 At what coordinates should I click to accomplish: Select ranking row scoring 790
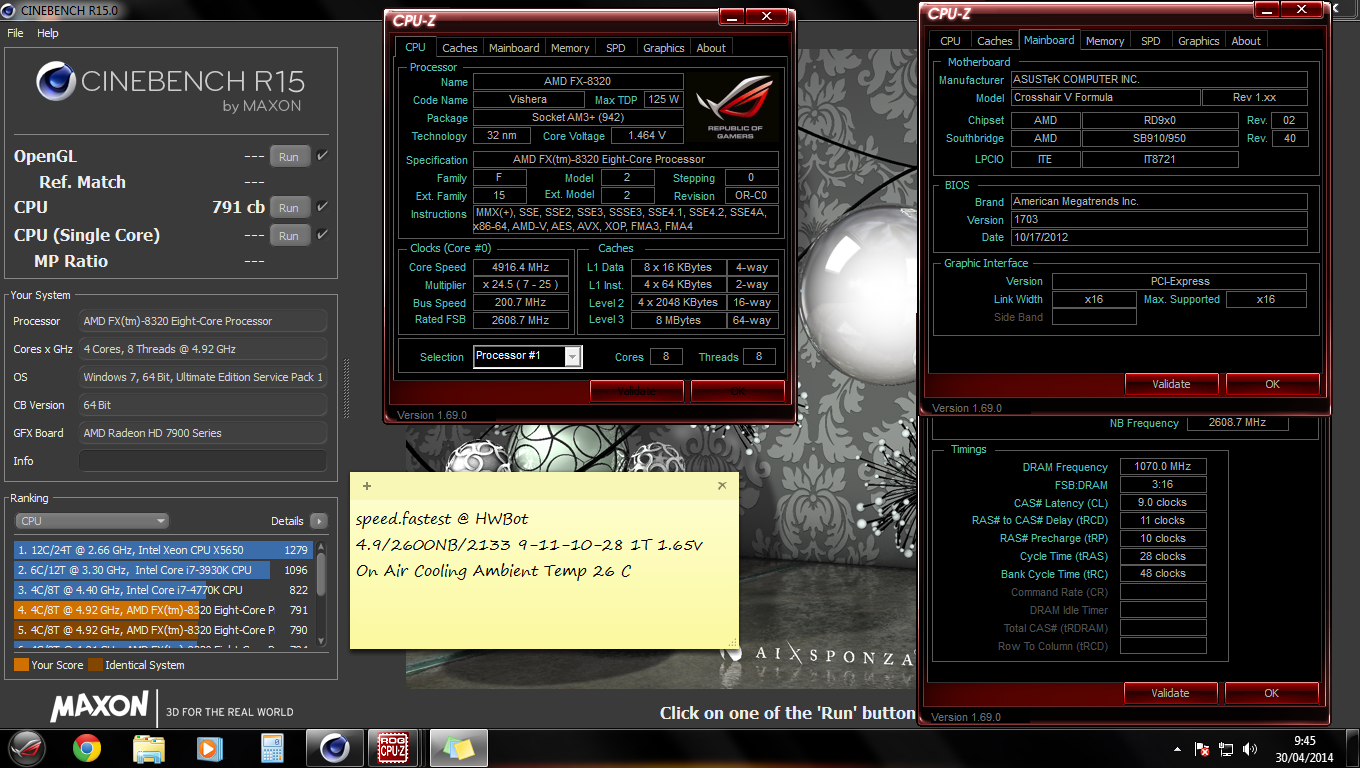point(164,630)
